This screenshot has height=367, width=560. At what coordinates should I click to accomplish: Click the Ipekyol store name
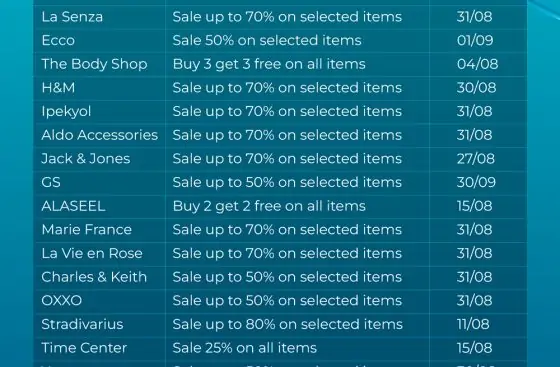tap(66, 112)
